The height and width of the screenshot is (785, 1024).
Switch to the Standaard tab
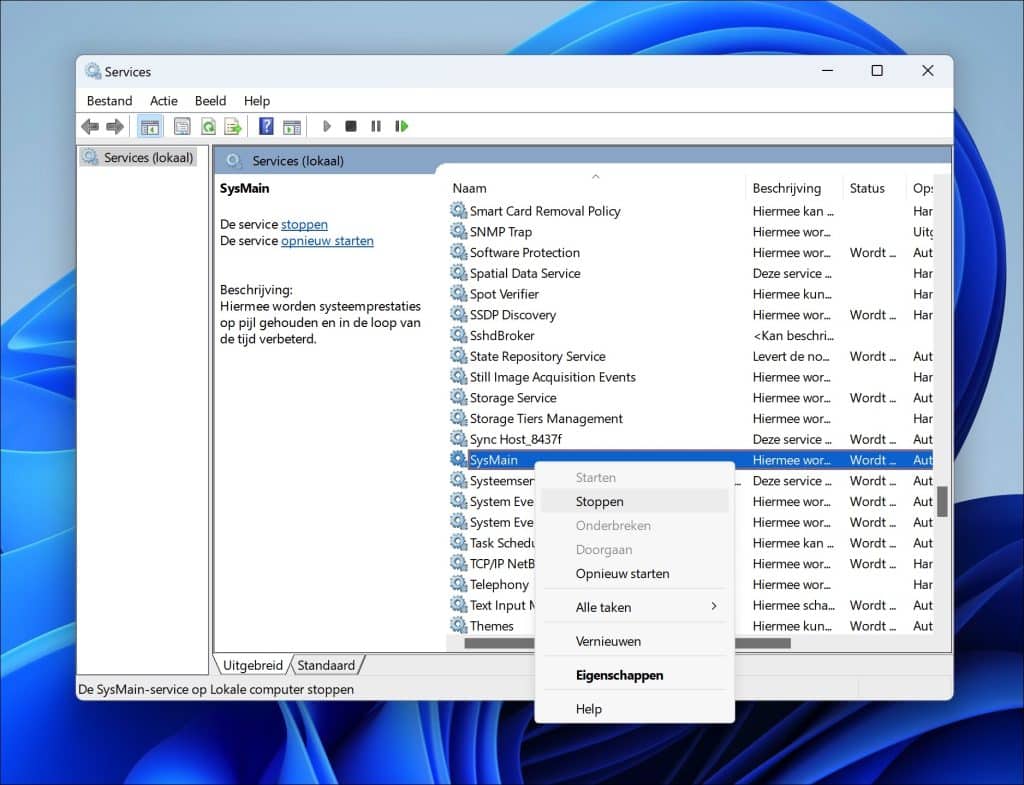point(326,665)
